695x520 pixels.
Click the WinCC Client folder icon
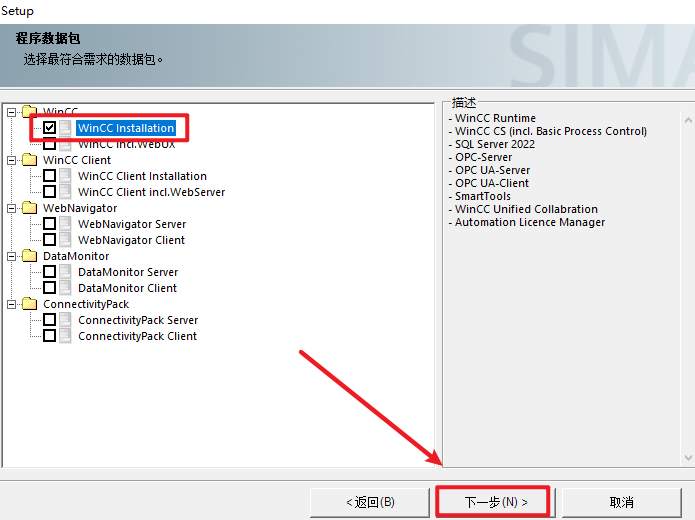click(x=28, y=160)
